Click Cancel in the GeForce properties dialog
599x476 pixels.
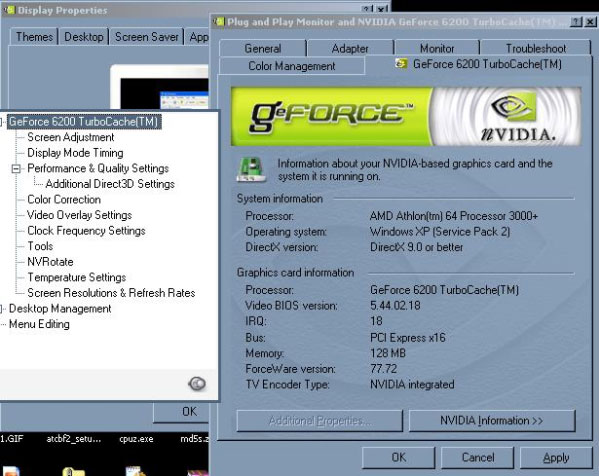coord(478,457)
